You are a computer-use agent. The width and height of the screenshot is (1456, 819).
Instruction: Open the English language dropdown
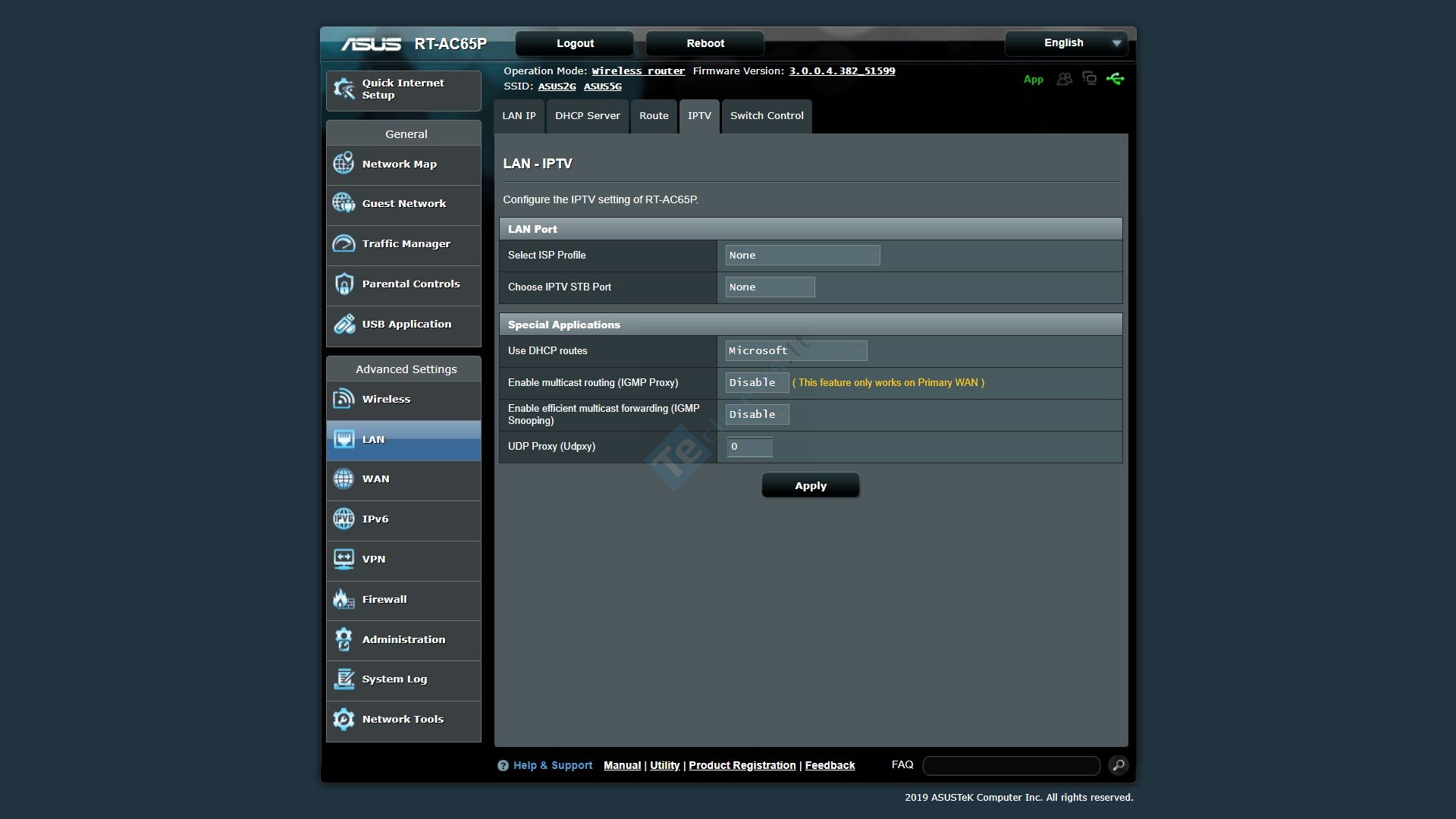(1066, 43)
